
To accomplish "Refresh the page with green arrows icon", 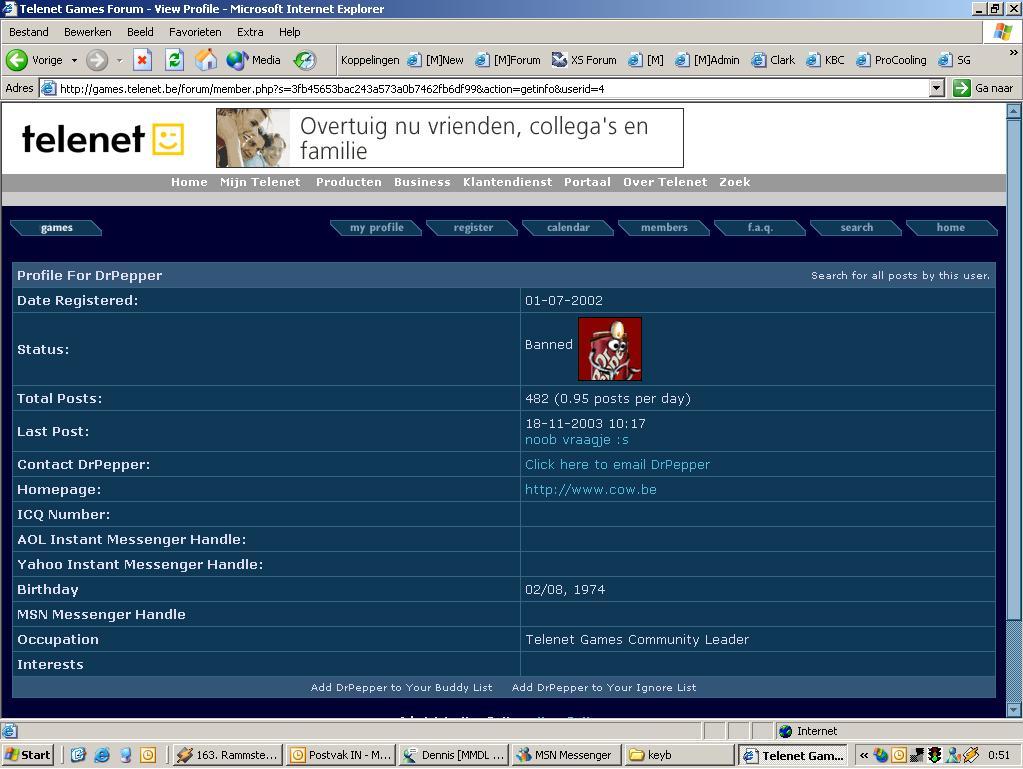I will (174, 60).
